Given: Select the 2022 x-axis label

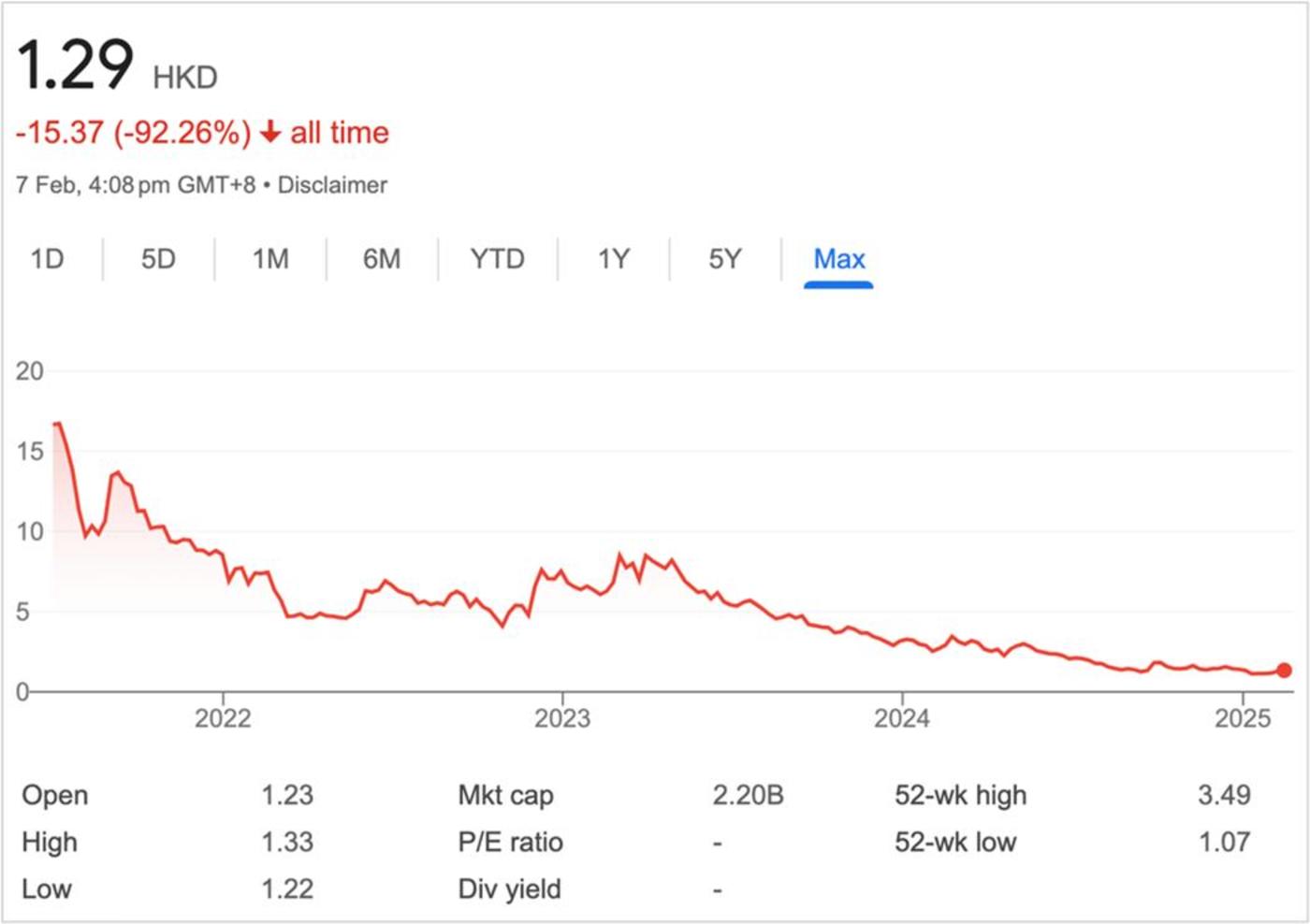Looking at the screenshot, I should coord(223,718).
